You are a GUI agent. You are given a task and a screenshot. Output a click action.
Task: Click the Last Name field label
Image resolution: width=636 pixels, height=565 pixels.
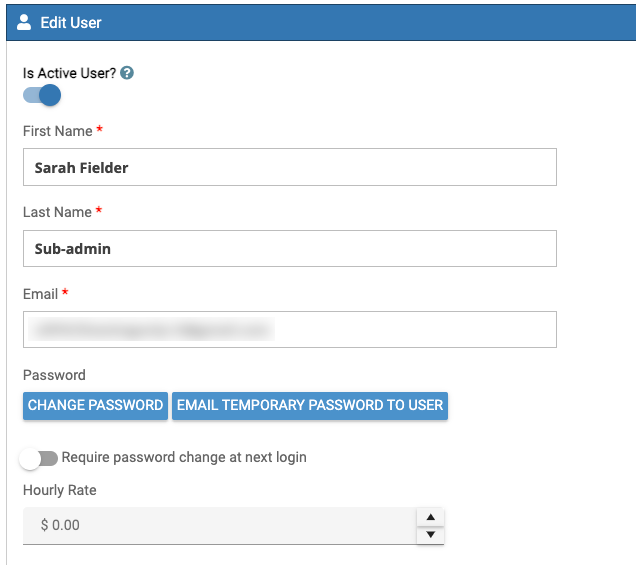[57, 212]
